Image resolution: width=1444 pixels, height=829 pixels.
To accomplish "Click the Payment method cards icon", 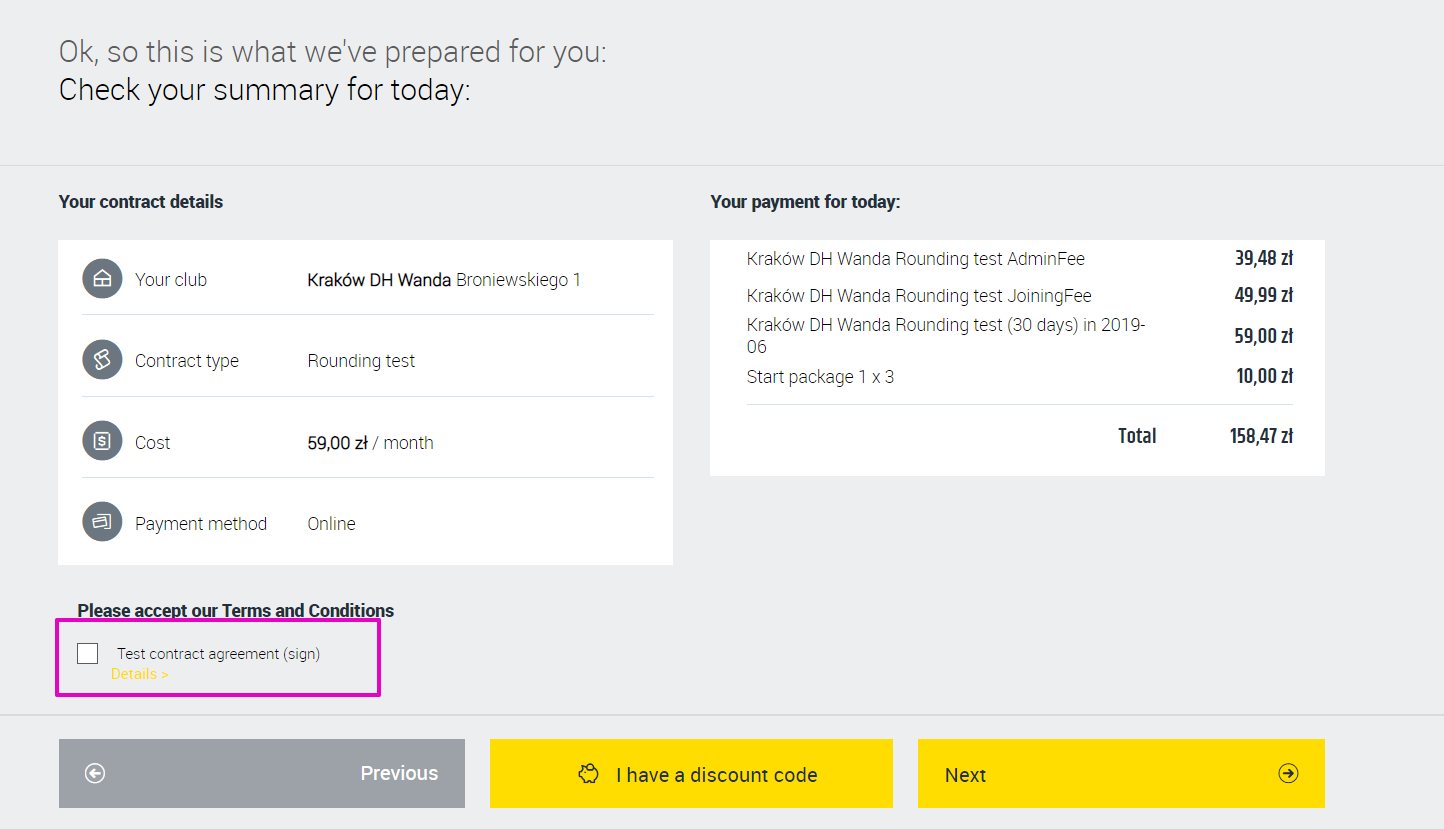I will 102,523.
